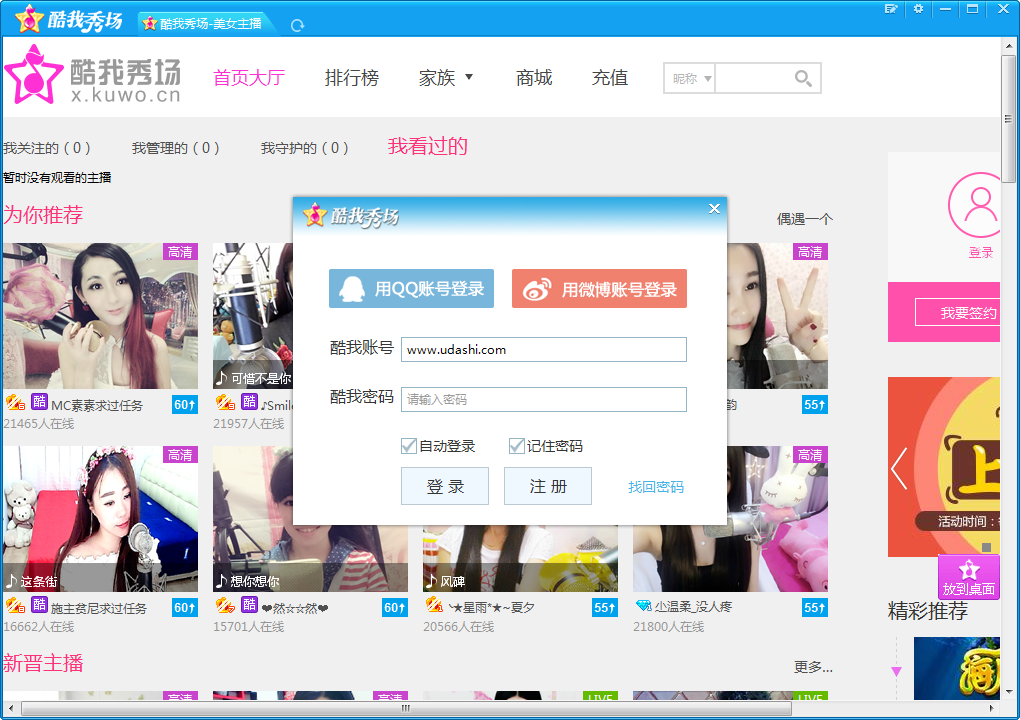Toggle the 自动登录 checkbox
Screen dimensions: 1020x720
409,446
